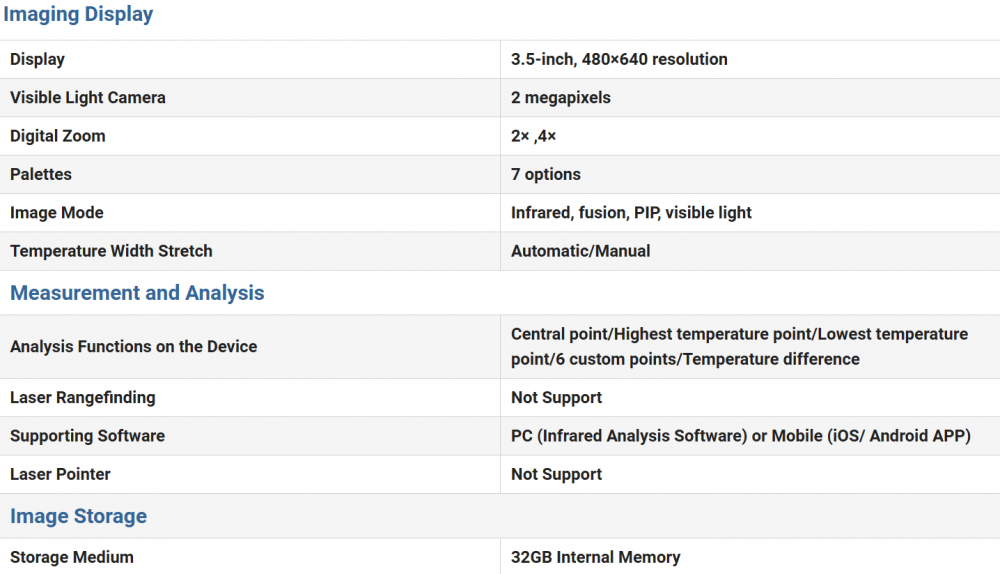
Task: Click the Measurement and Analysis heading
Action: point(137,293)
